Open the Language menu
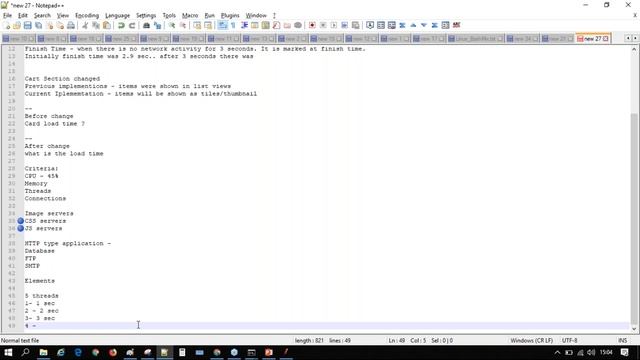The width and height of the screenshot is (640, 360). coord(118,16)
